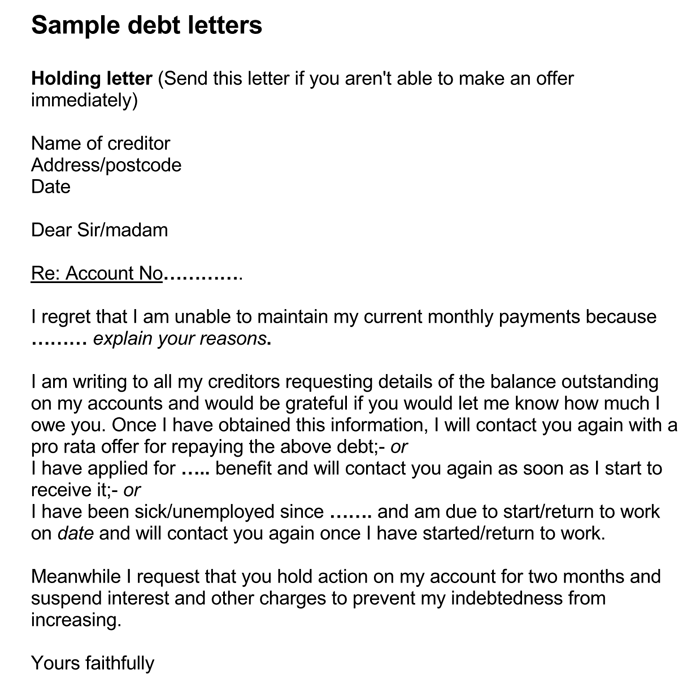Click the "Name of creditor" line
The width and height of the screenshot is (700, 687).
point(100,143)
